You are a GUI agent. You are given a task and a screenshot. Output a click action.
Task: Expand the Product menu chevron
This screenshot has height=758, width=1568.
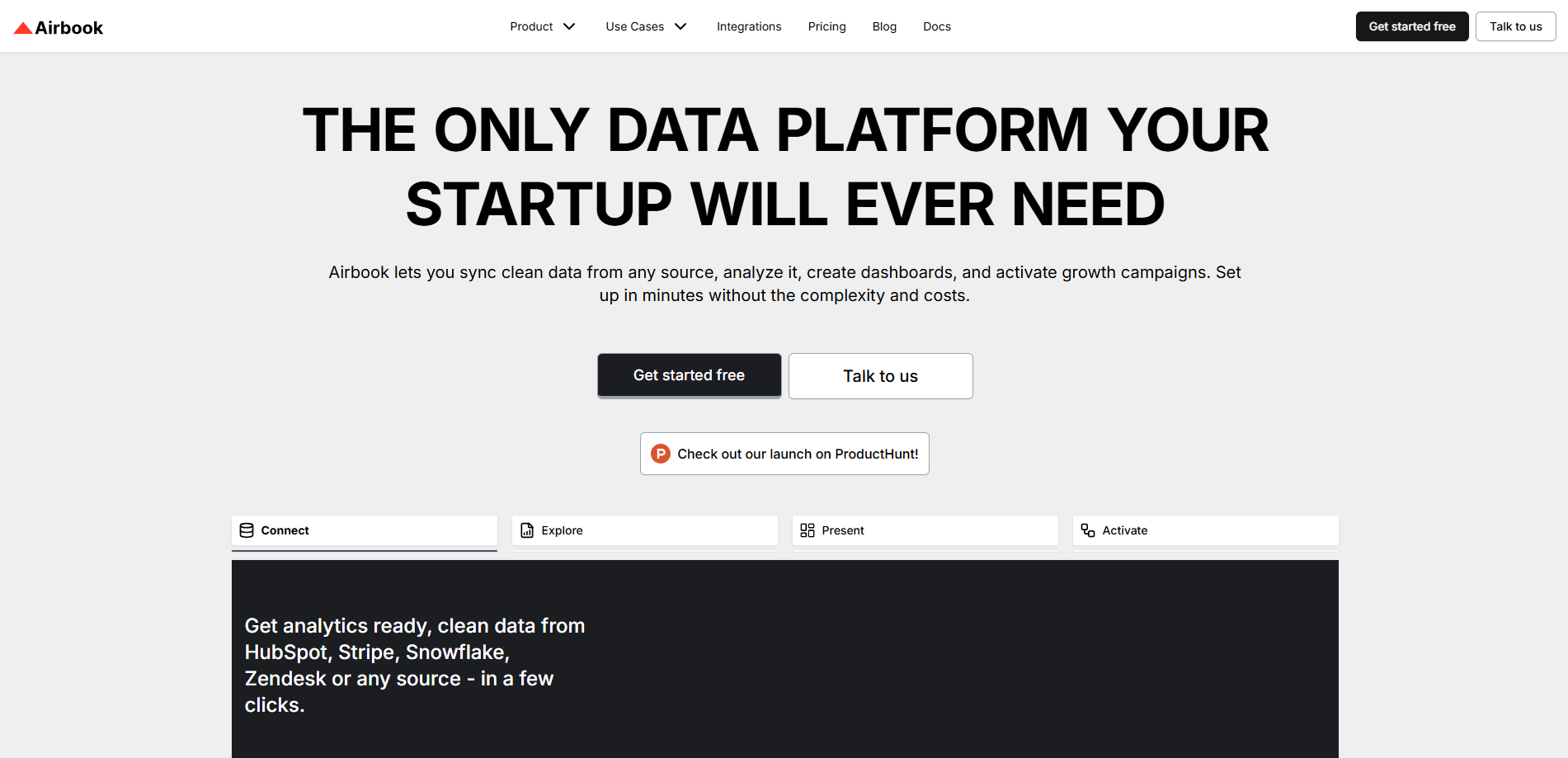569,26
